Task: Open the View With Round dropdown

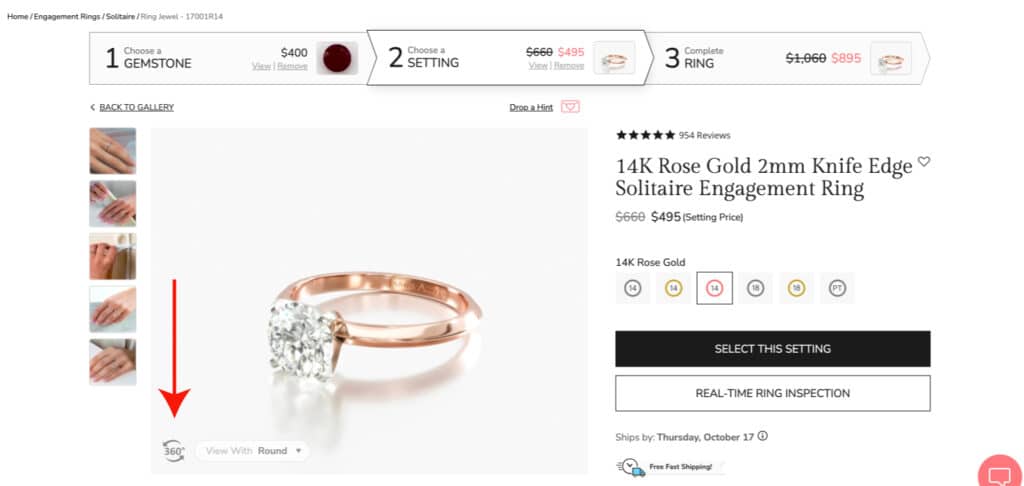Action: tap(253, 451)
